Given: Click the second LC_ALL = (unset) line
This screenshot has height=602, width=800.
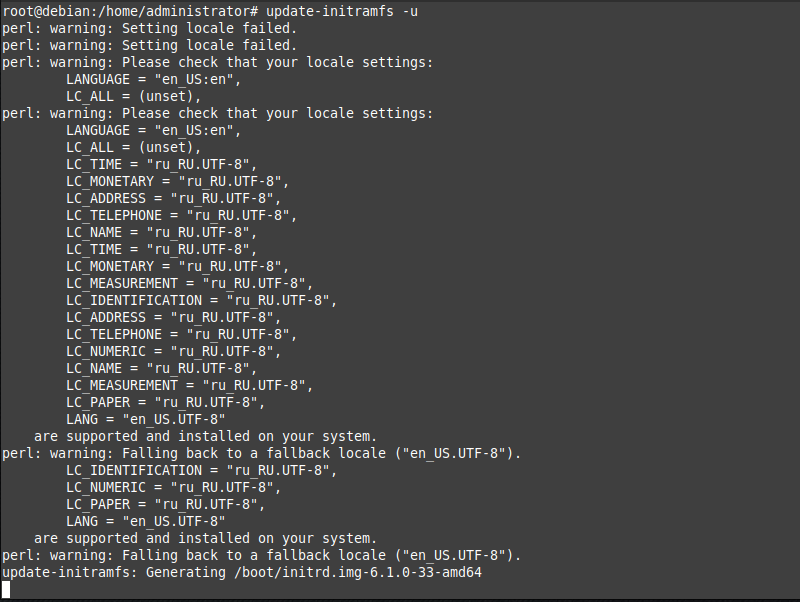Looking at the screenshot, I should [133, 147].
